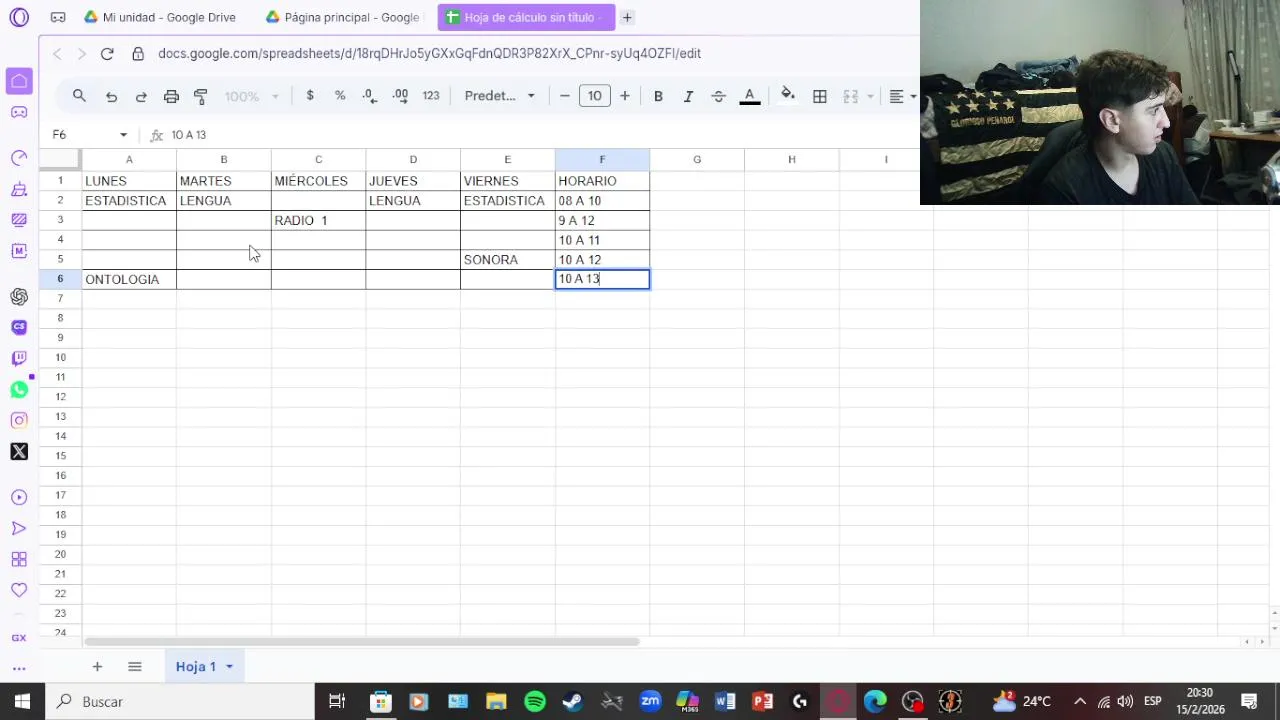Open Word from the taskbar
Screen dimensions: 1280x720
[x=725, y=701]
